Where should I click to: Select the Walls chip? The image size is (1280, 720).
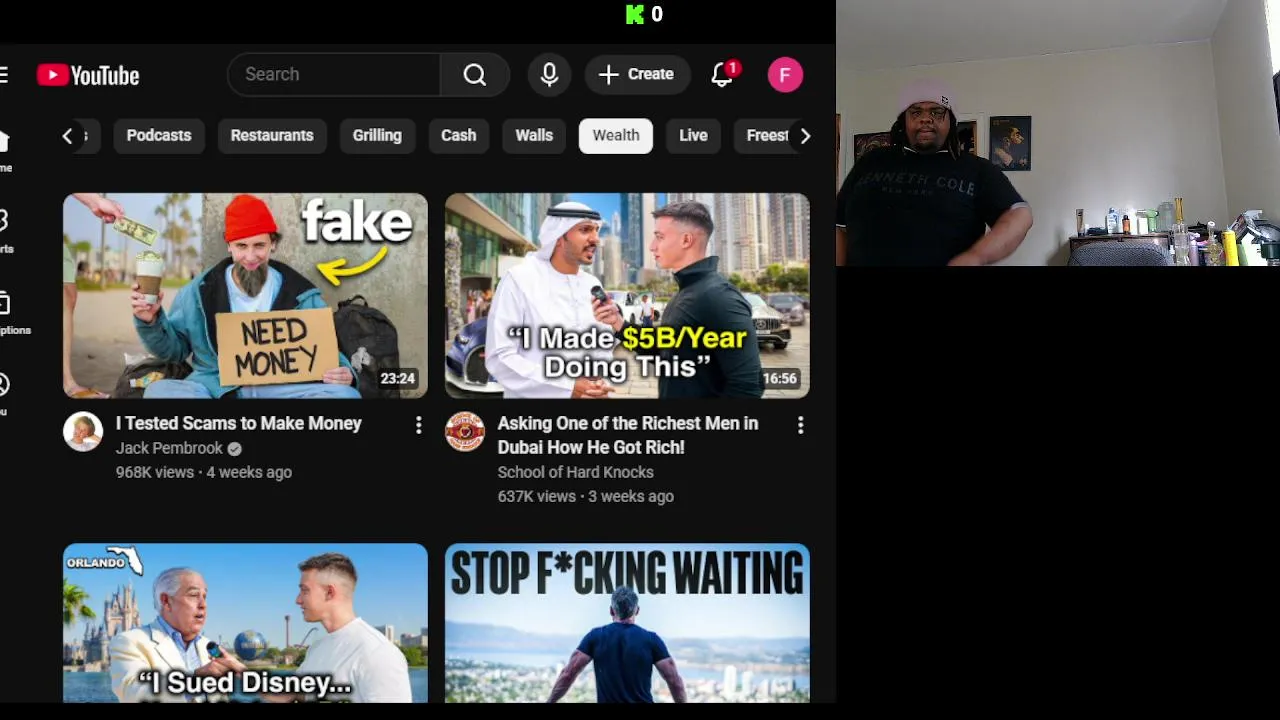click(534, 136)
